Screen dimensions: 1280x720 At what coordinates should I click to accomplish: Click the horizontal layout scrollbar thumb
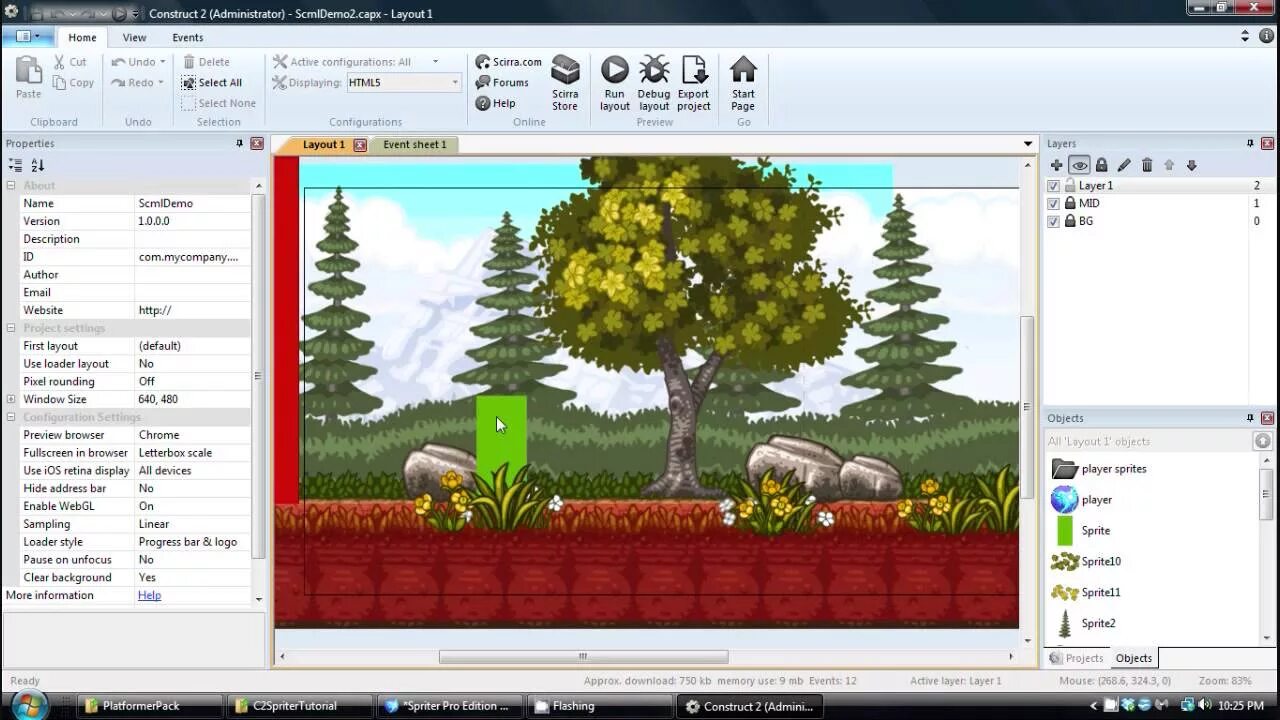583,657
